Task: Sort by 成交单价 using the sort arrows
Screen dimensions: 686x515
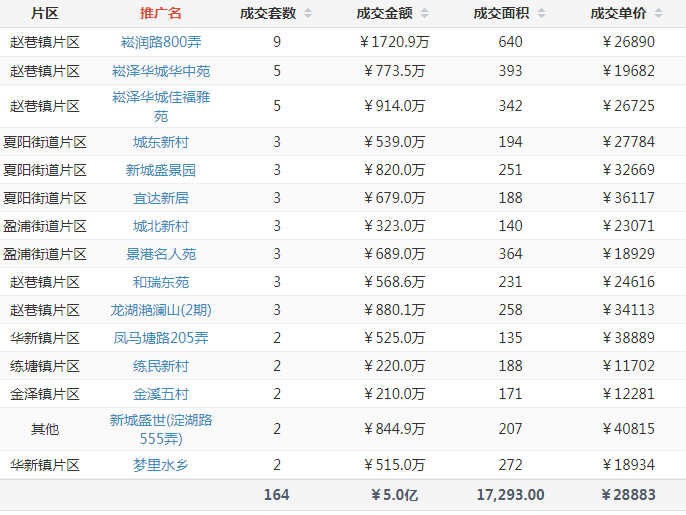Action: (658, 14)
